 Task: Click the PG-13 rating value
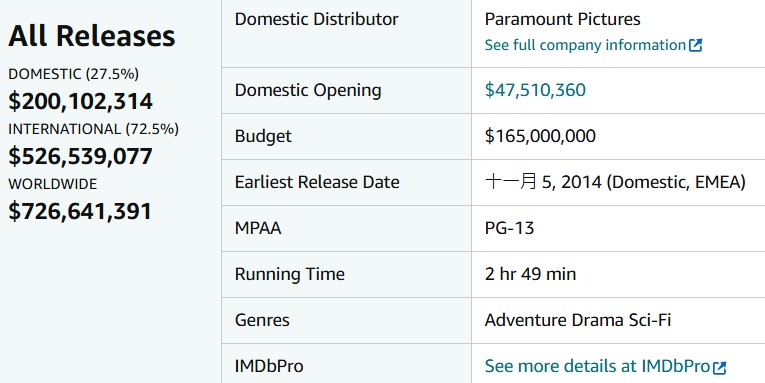(509, 228)
